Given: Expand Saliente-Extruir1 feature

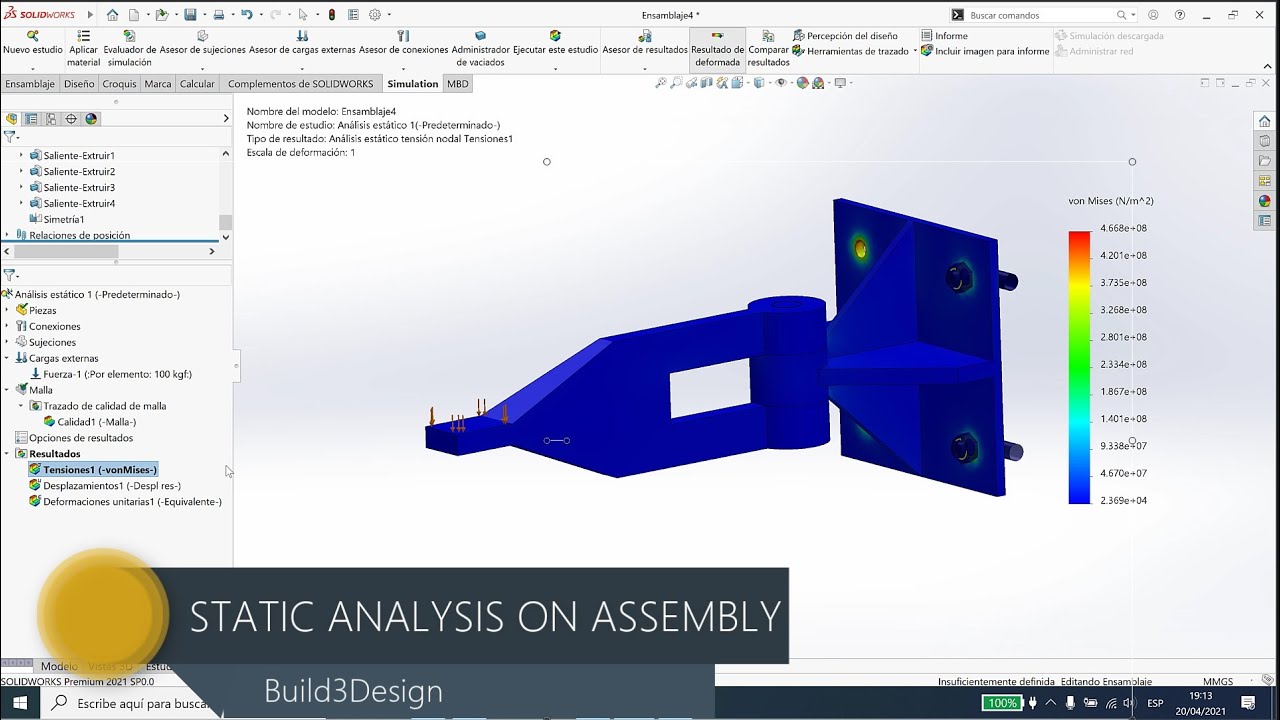Looking at the screenshot, I should (21, 156).
